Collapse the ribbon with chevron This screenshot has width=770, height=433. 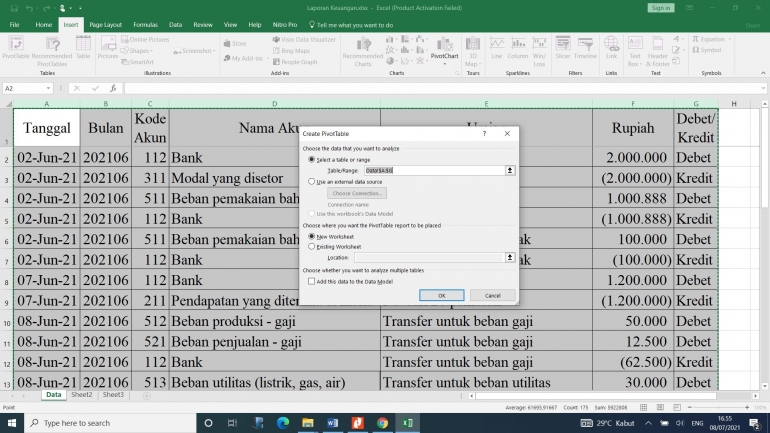click(763, 73)
